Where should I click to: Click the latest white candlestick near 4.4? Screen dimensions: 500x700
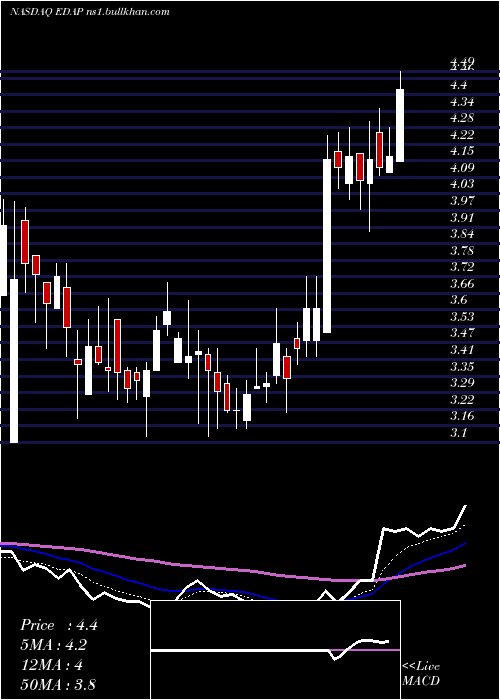(400, 125)
